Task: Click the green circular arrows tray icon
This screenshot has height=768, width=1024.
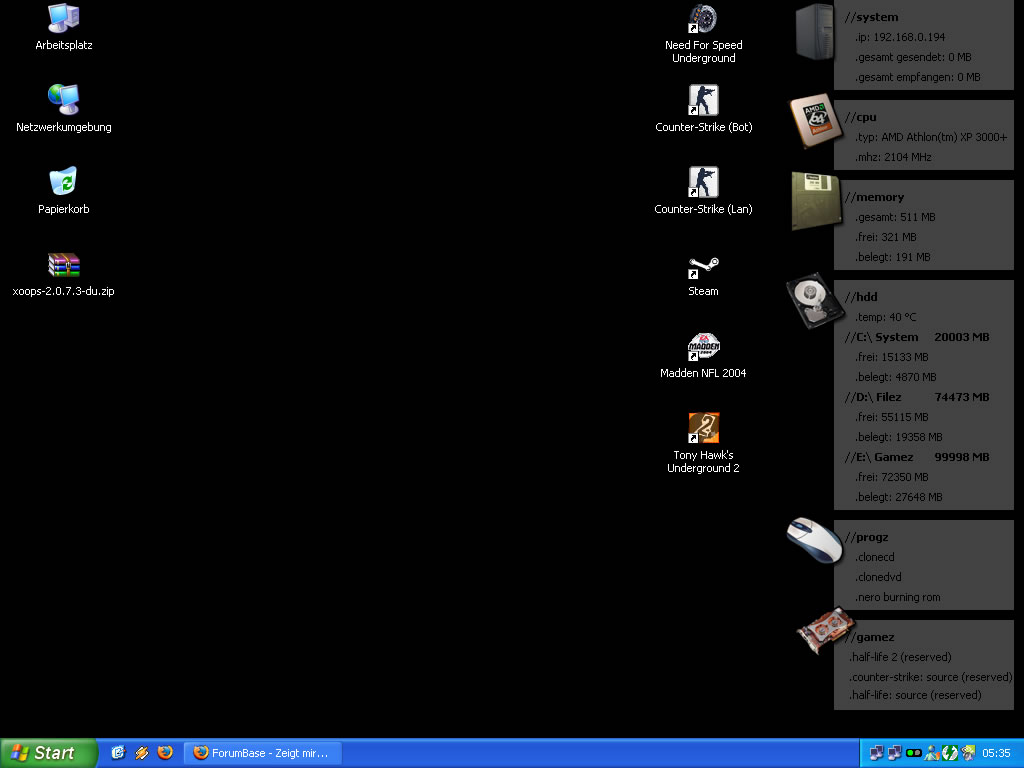Action: (x=950, y=753)
